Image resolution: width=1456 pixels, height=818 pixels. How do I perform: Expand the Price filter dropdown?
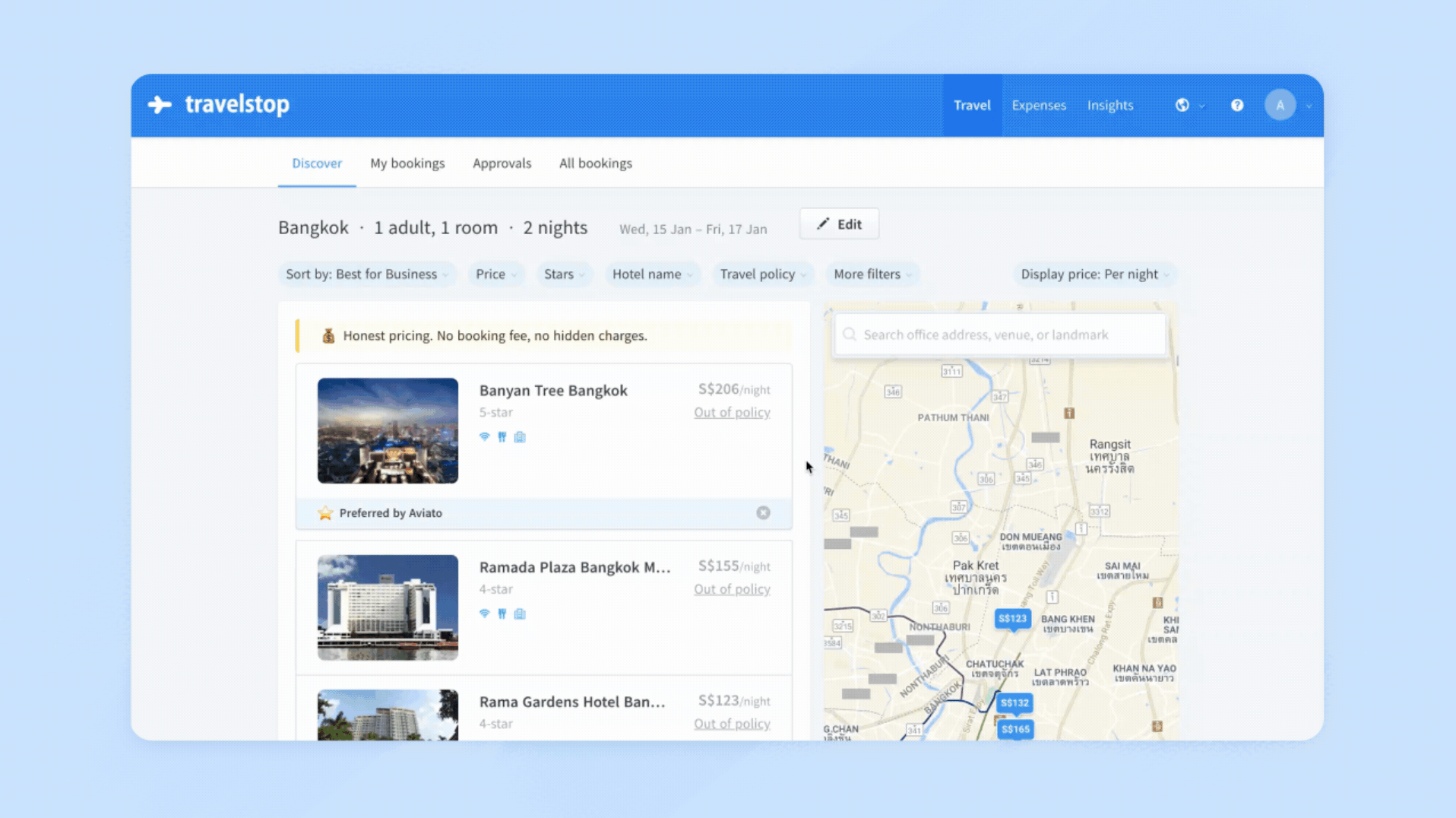point(496,274)
